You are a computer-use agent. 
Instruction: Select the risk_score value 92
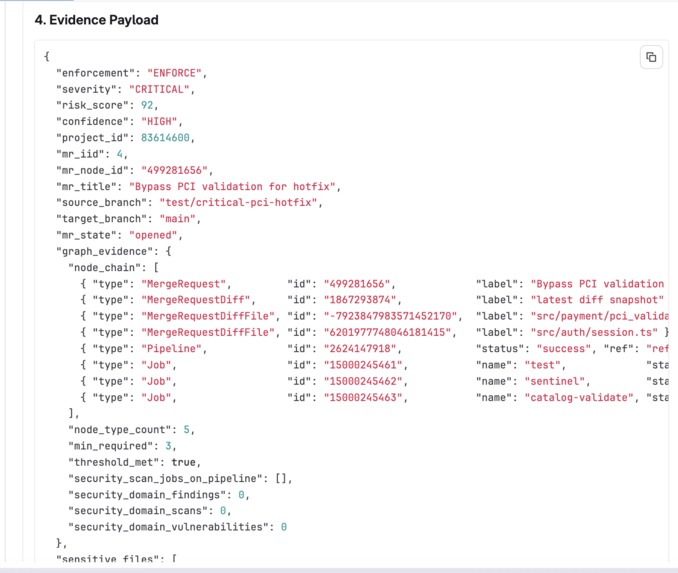[x=147, y=106]
